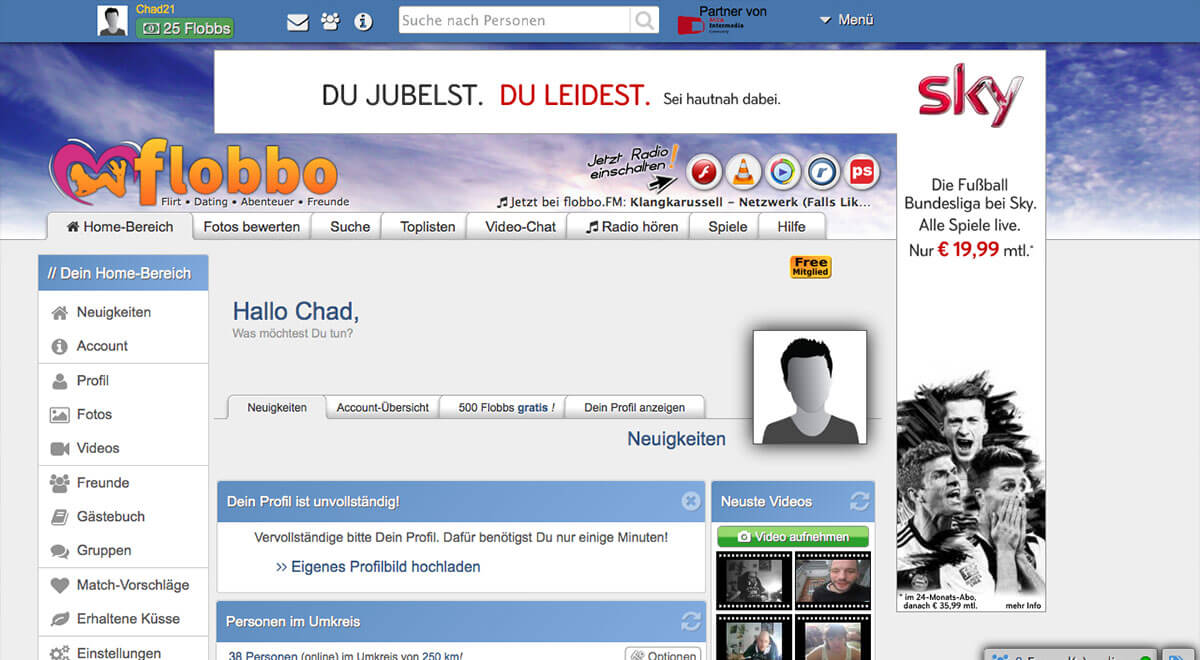The width and height of the screenshot is (1200, 660).
Task: Click the Gästebuch book icon in sidebar
Action: click(x=59, y=517)
